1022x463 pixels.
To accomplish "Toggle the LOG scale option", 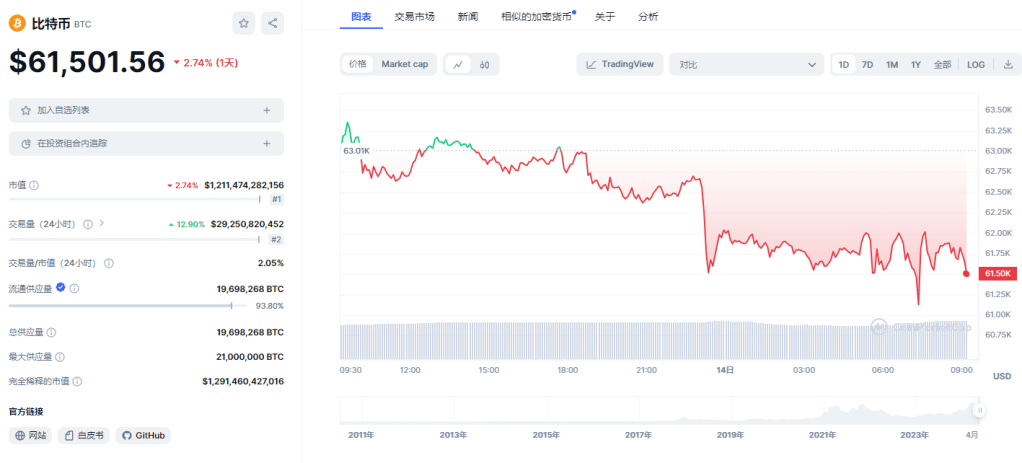I will 975,64.
